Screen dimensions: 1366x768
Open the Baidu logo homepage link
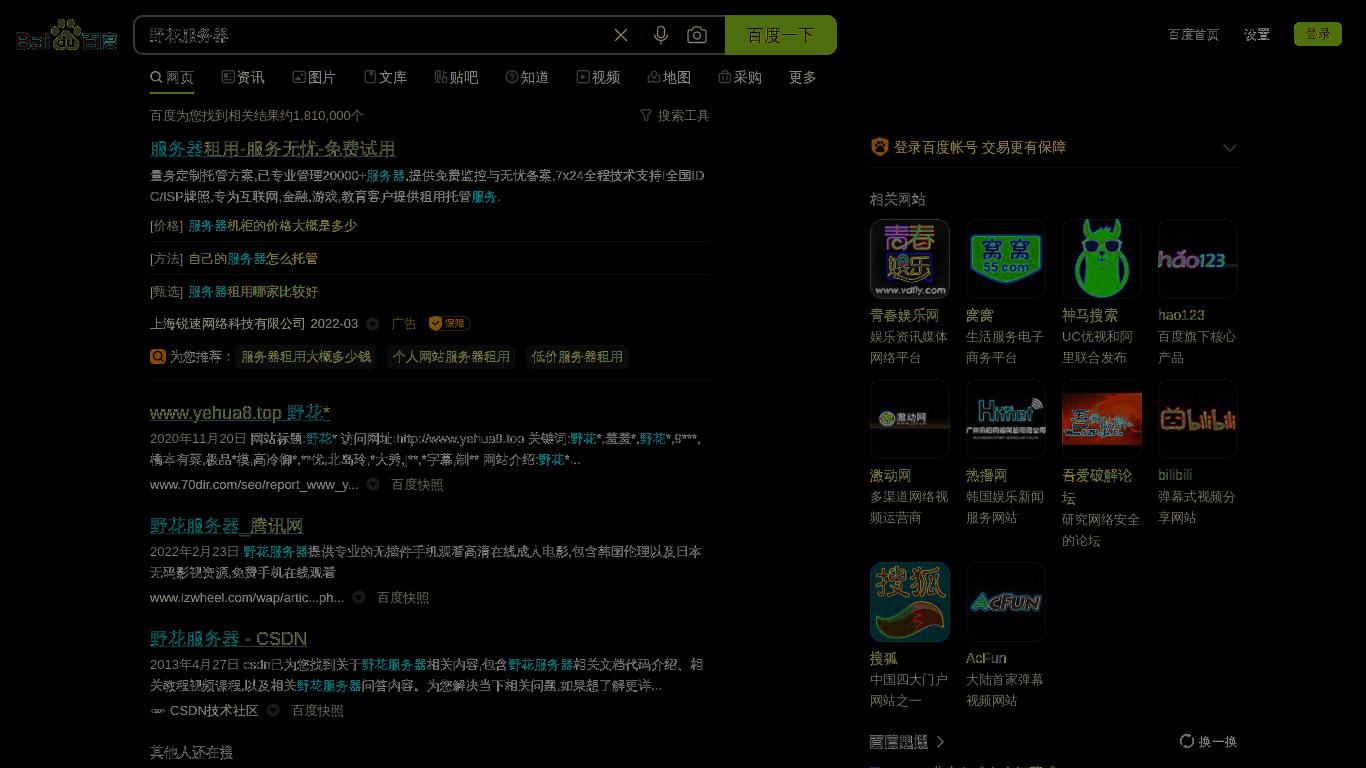tap(67, 36)
